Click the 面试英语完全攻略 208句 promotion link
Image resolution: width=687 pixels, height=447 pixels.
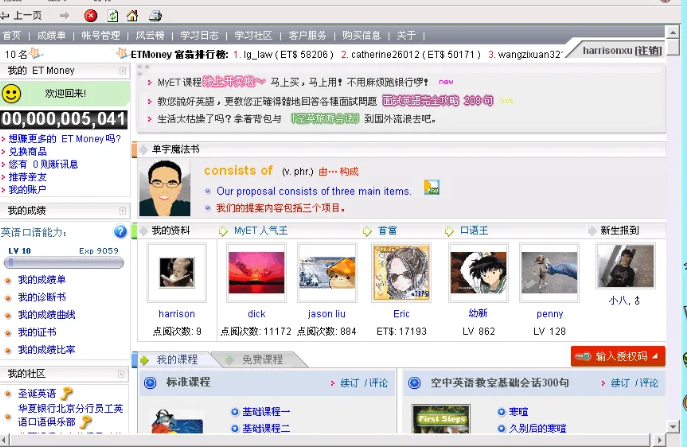(438, 101)
